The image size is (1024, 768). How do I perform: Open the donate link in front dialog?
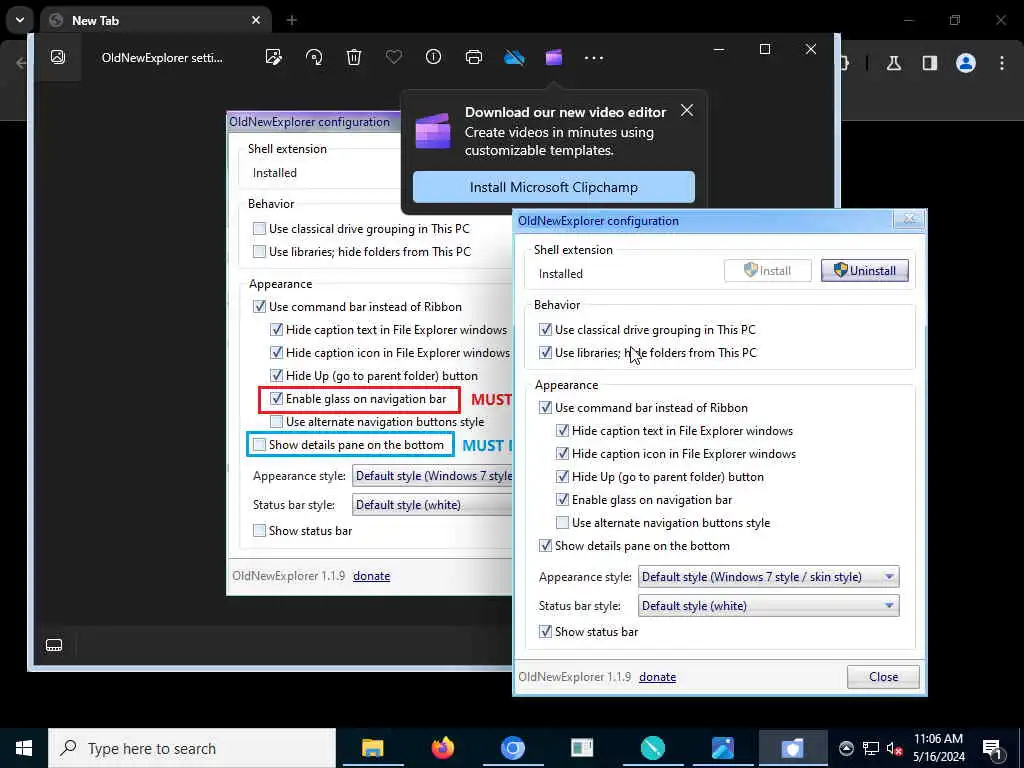click(658, 677)
